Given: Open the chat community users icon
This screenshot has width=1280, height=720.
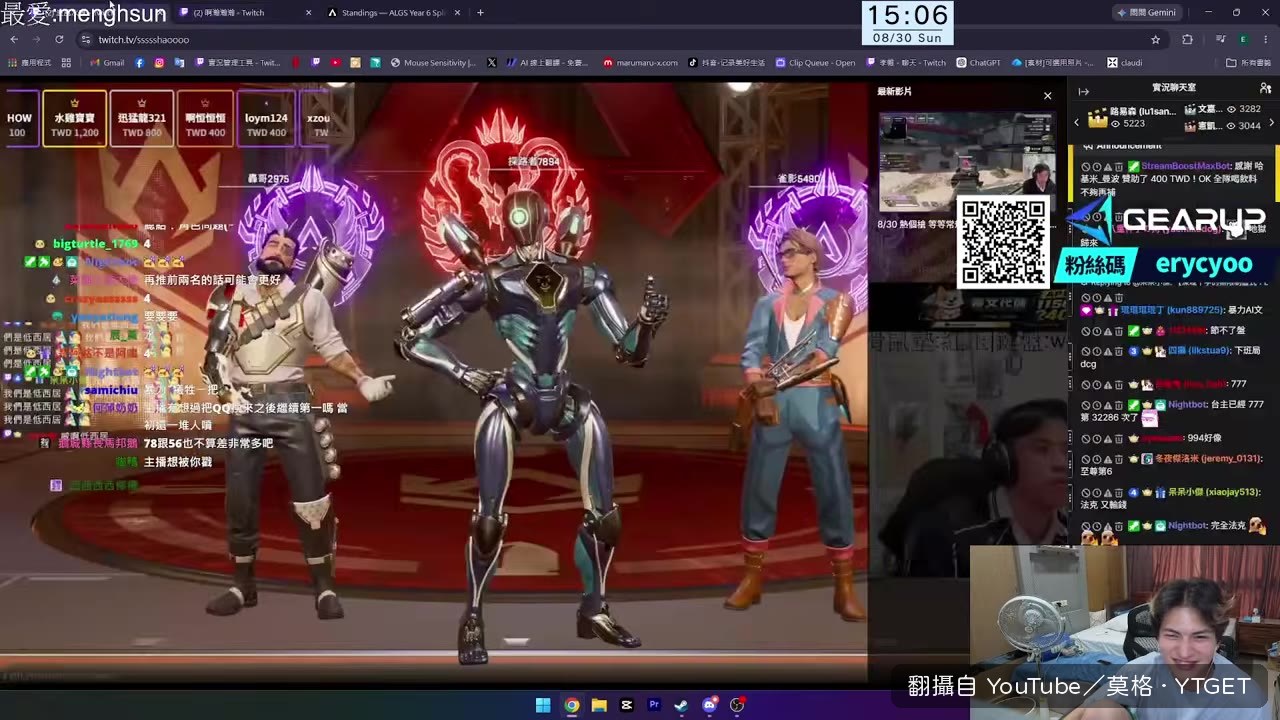Looking at the screenshot, I should 1265,89.
